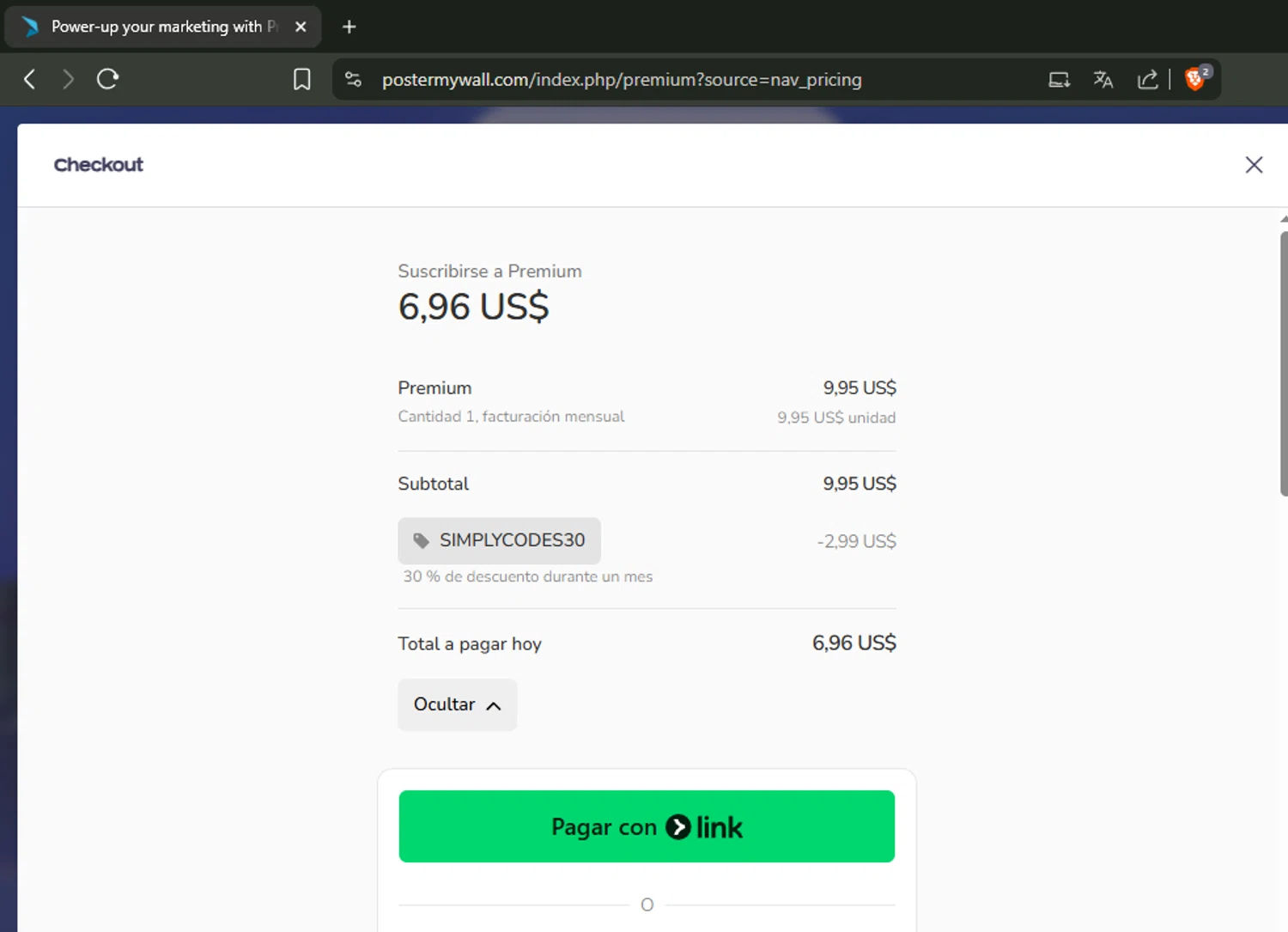This screenshot has width=1288, height=932.
Task: Open site settings icon in address bar
Action: [353, 80]
